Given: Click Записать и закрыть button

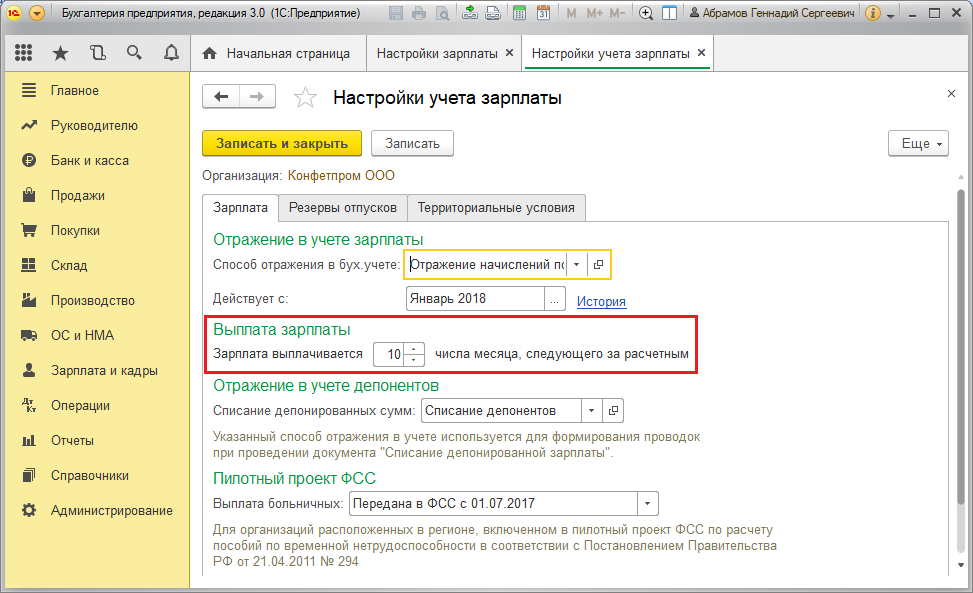Looking at the screenshot, I should pos(282,143).
